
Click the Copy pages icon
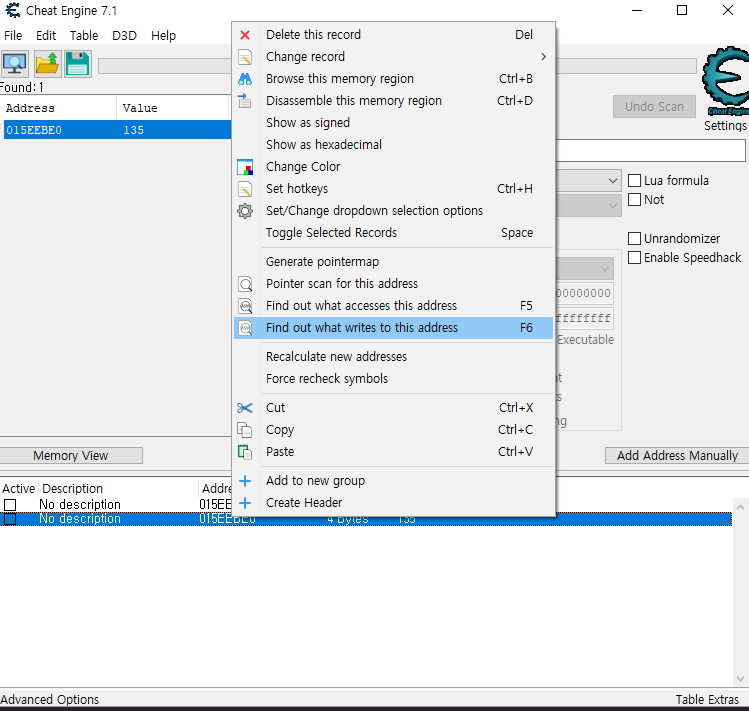click(245, 430)
